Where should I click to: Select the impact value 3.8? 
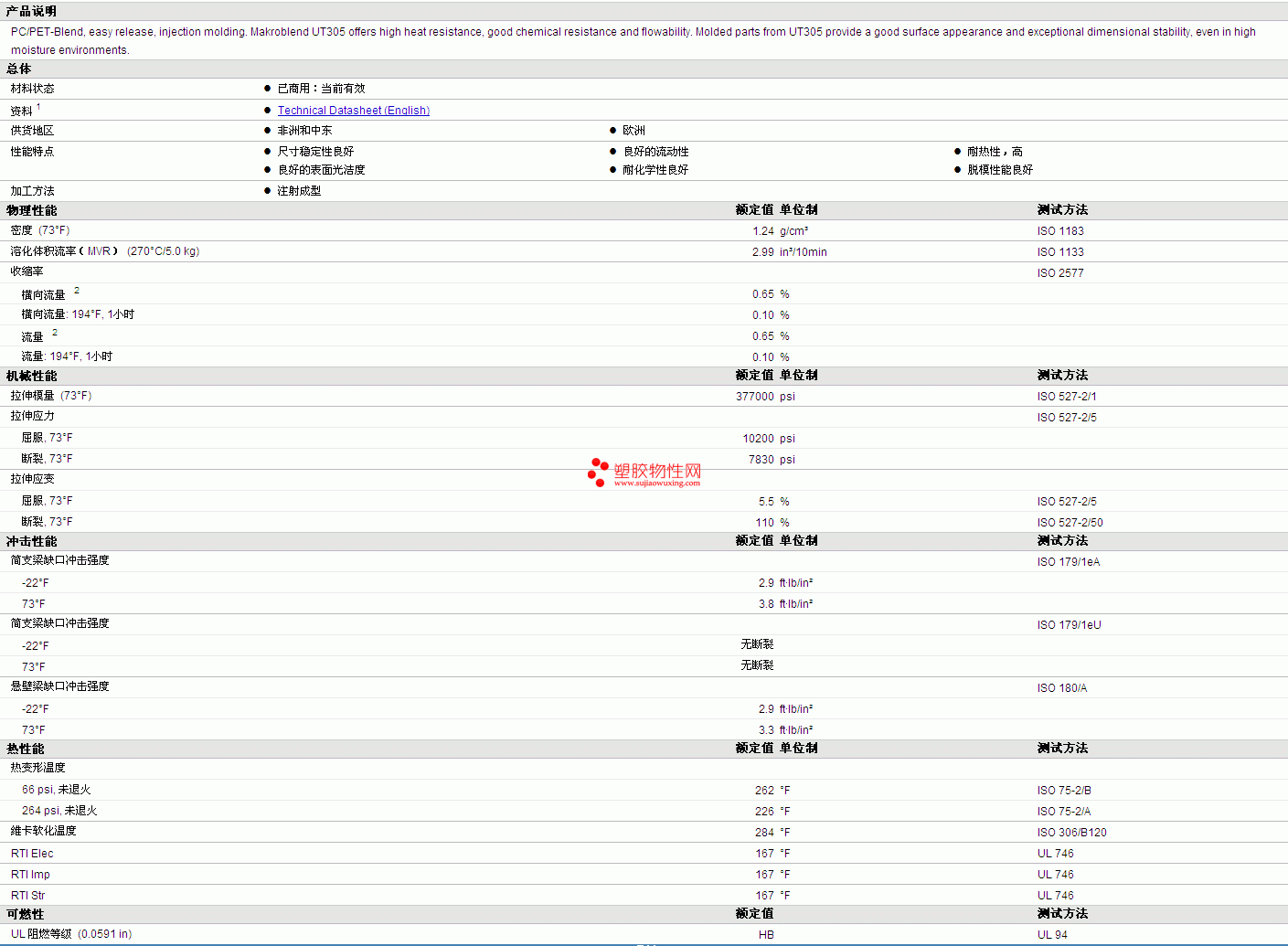click(x=766, y=604)
